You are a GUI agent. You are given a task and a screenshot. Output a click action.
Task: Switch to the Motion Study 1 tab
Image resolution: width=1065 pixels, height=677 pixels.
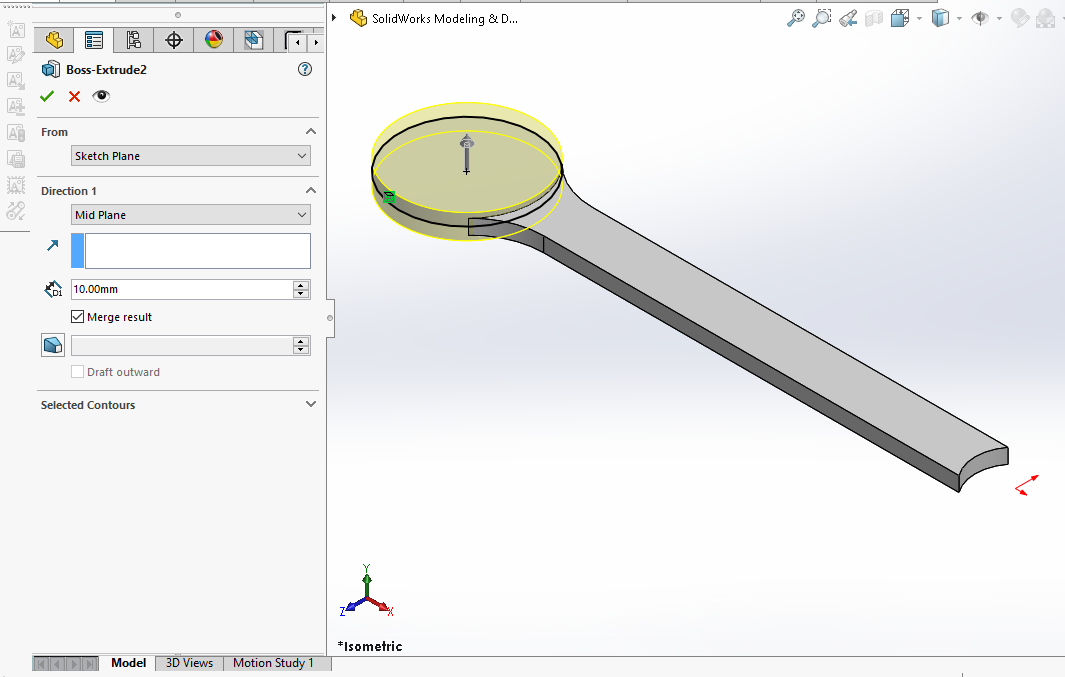pos(273,663)
